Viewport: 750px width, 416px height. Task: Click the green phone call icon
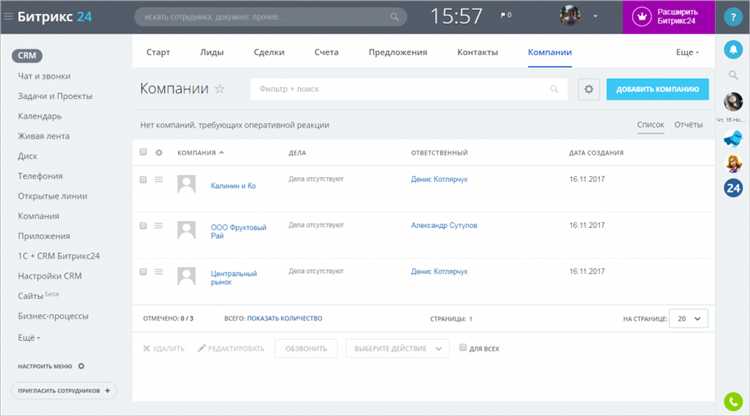tap(732, 401)
